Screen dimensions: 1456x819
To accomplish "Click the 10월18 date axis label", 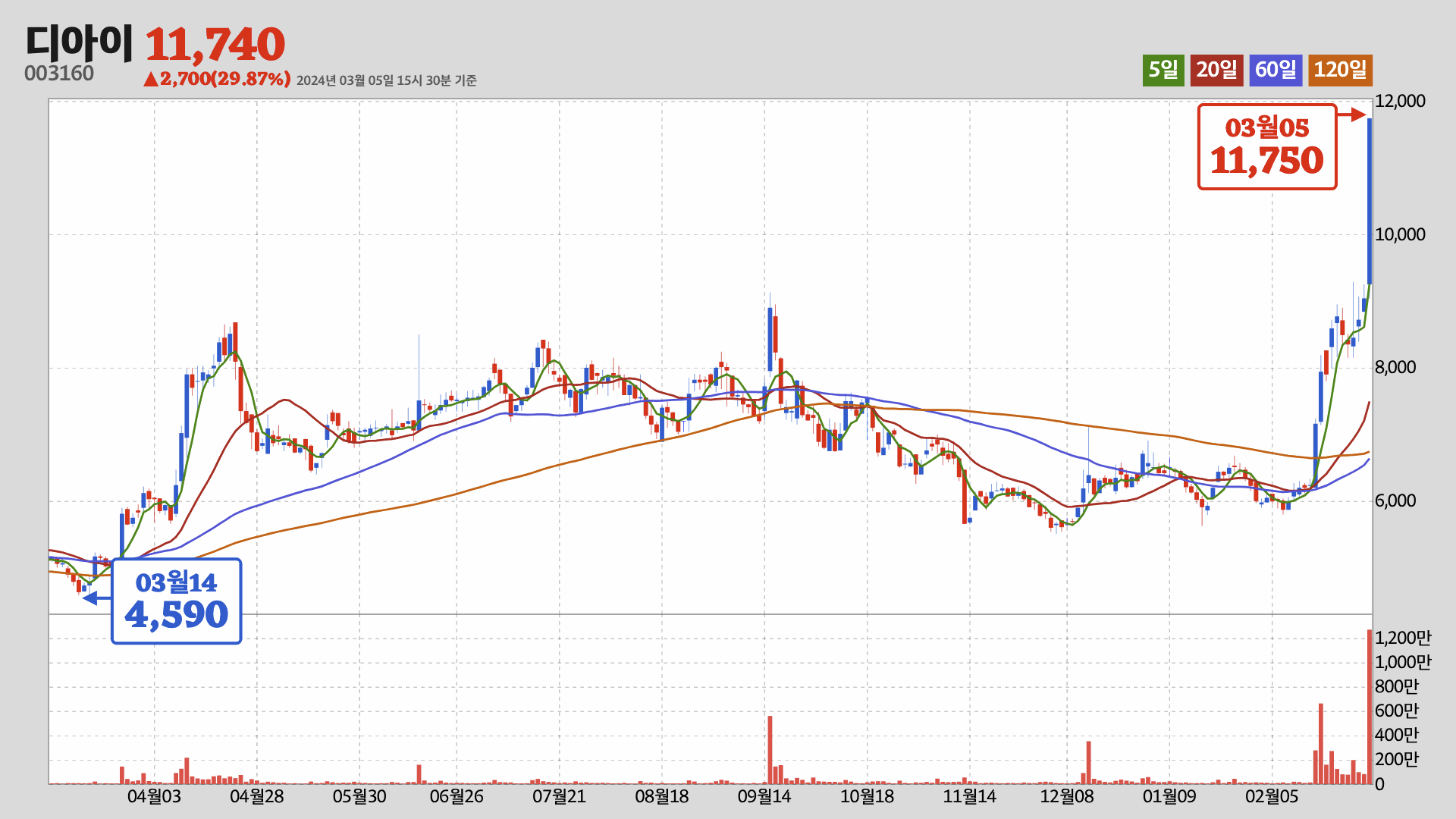I will click(x=867, y=796).
